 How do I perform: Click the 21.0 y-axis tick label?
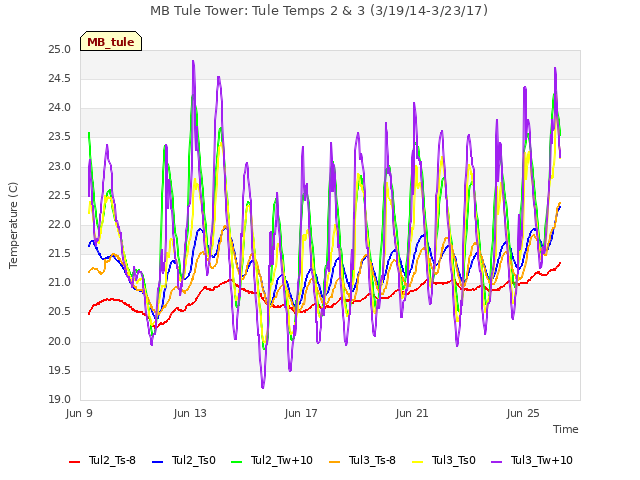click(60, 283)
